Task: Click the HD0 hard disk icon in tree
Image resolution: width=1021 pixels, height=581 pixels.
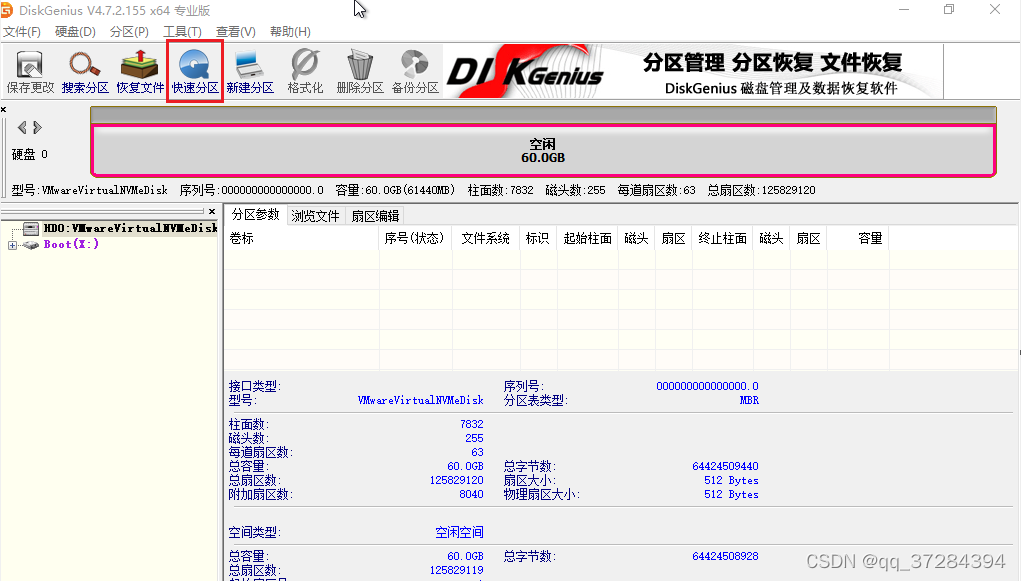Action: pyautogui.click(x=31, y=228)
